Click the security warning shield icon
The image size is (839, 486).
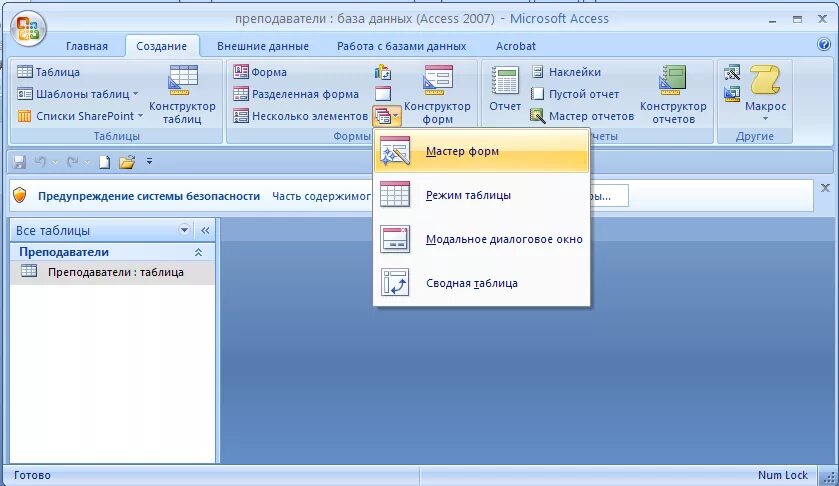click(20, 196)
